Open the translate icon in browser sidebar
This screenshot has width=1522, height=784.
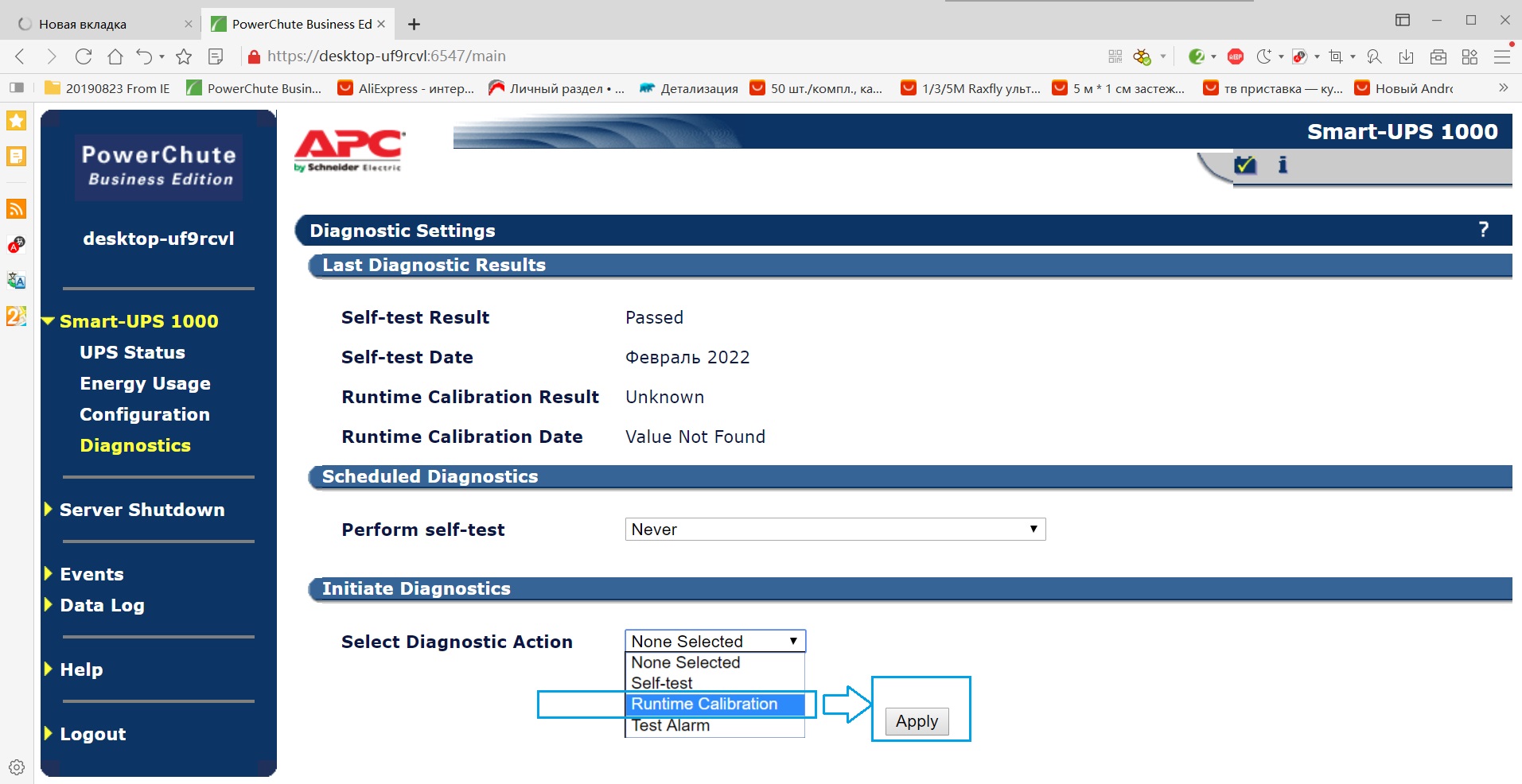(17, 280)
